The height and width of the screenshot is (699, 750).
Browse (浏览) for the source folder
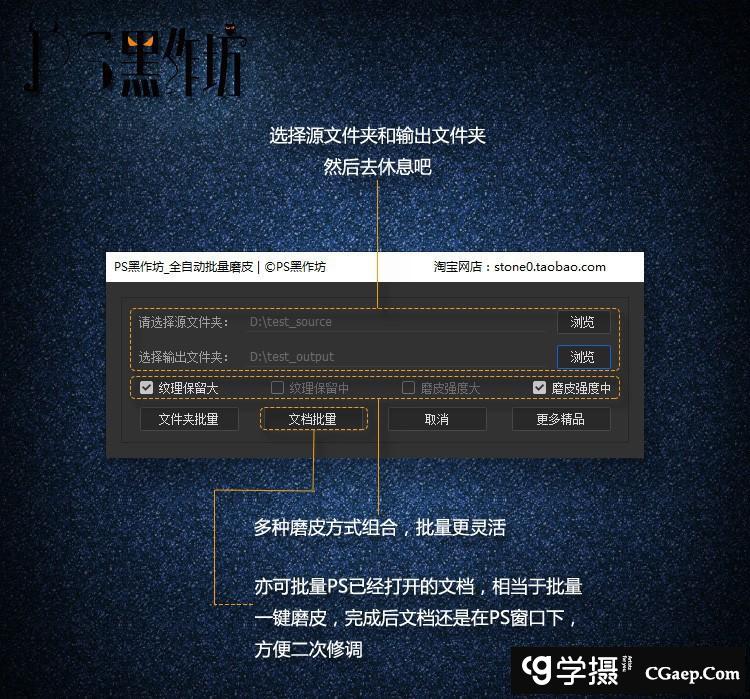(x=583, y=323)
